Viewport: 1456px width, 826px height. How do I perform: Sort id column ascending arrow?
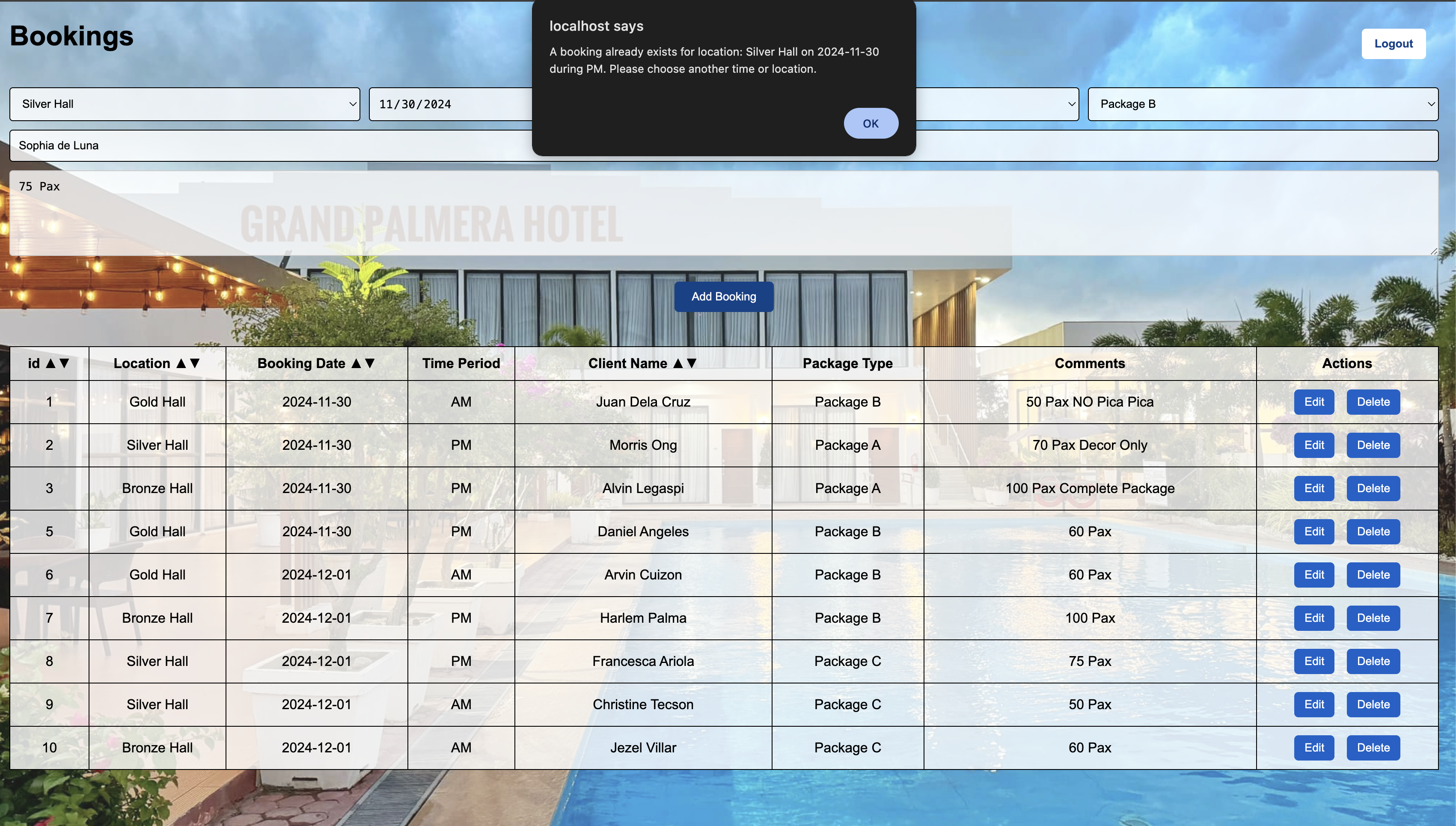click(x=51, y=363)
